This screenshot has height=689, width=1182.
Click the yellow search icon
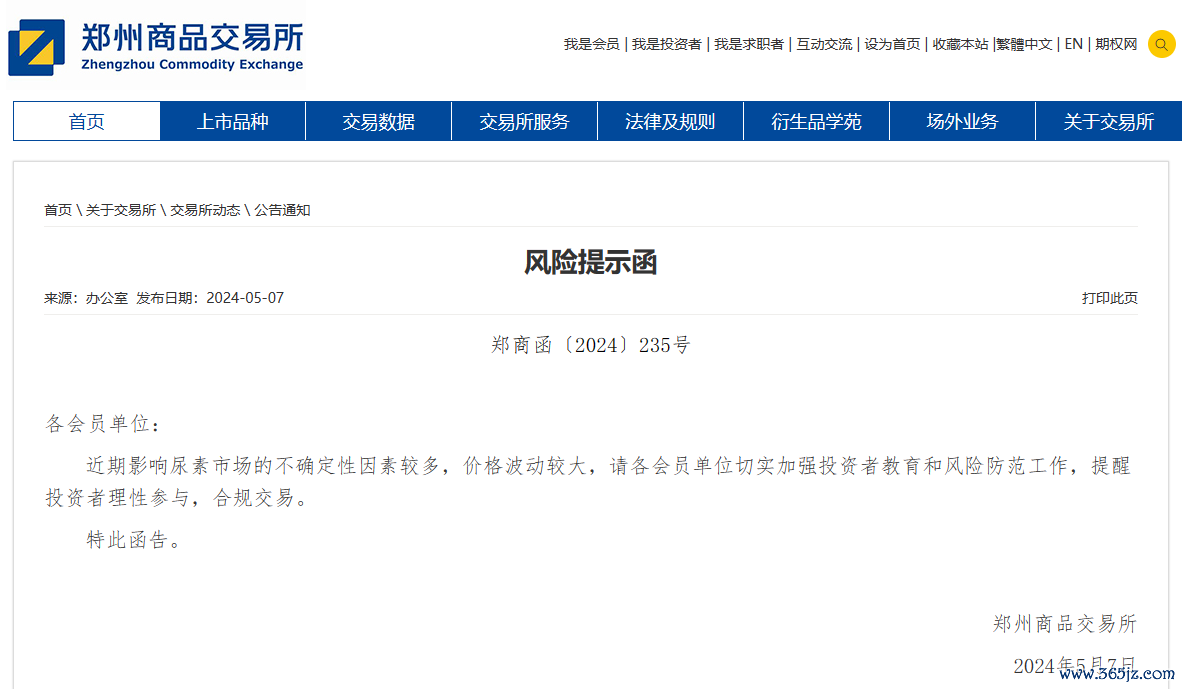(1161, 44)
